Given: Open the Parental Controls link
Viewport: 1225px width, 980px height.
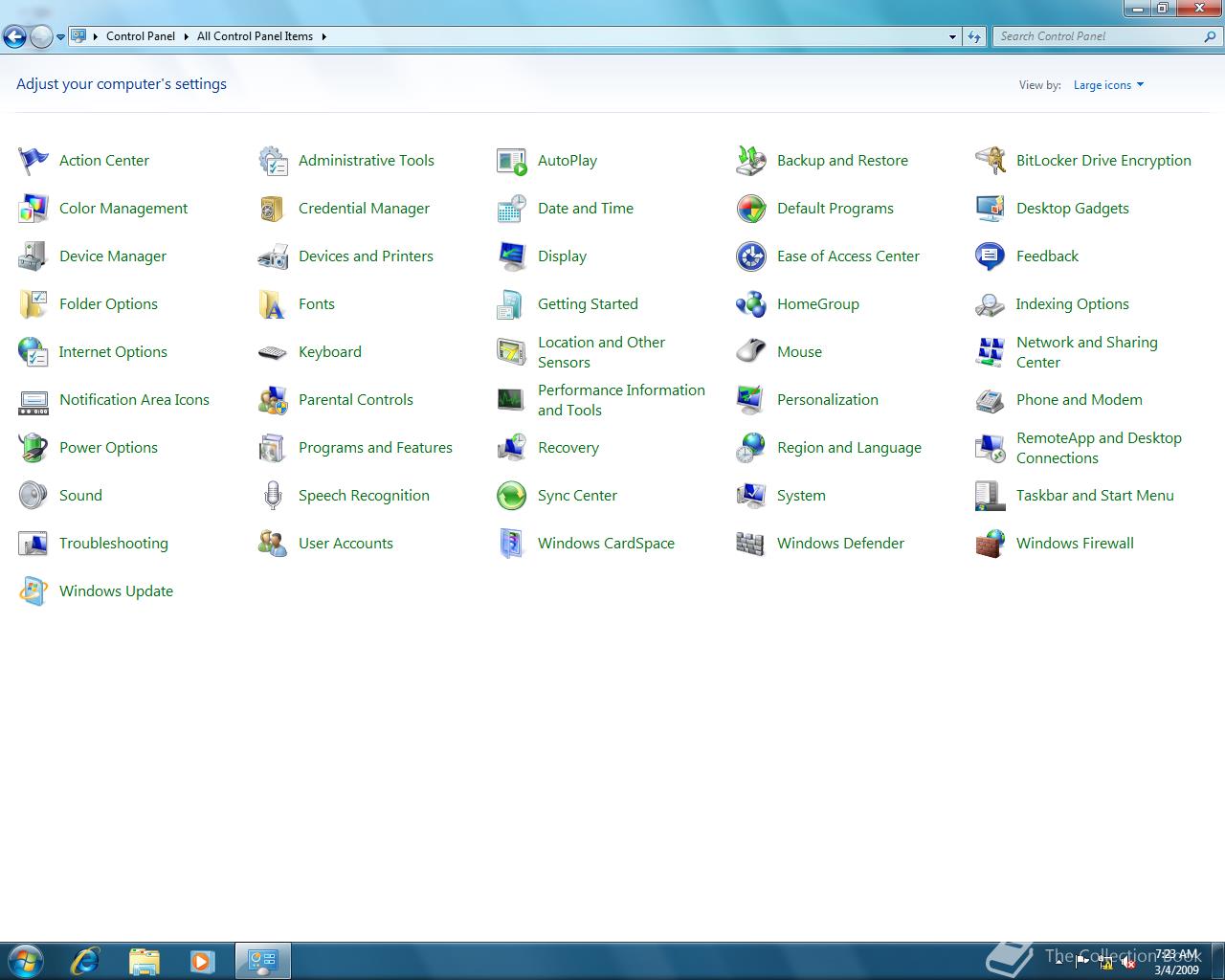Looking at the screenshot, I should click(x=356, y=400).
